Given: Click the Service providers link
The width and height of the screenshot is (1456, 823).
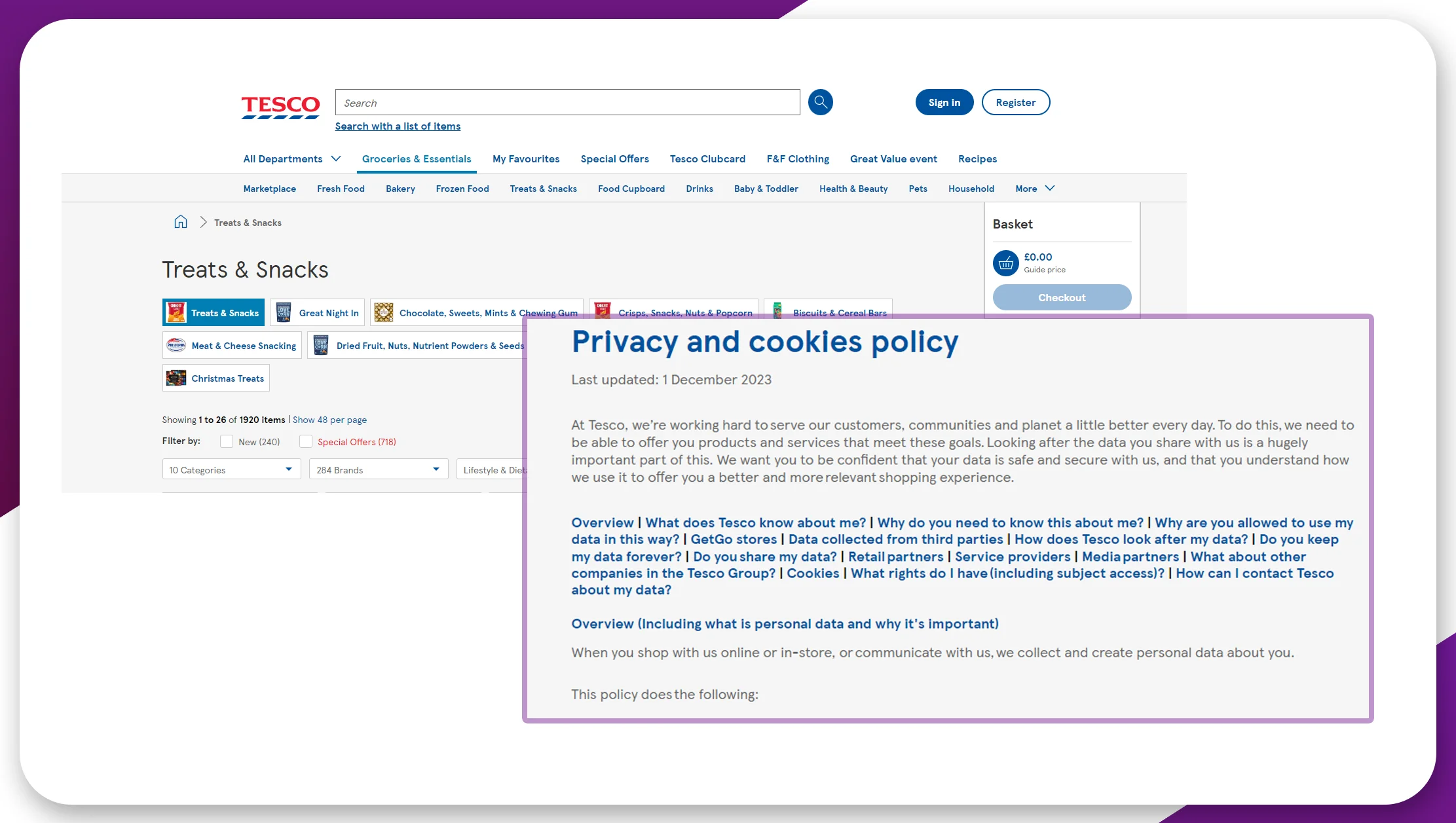Looking at the screenshot, I should [1013, 557].
